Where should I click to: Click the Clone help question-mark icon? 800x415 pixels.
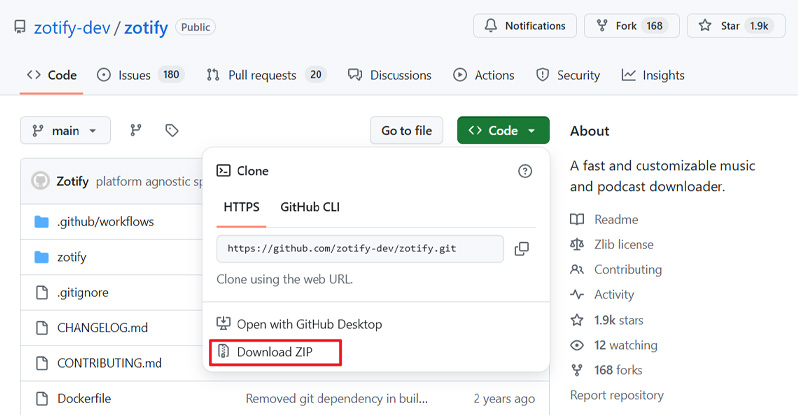click(524, 171)
